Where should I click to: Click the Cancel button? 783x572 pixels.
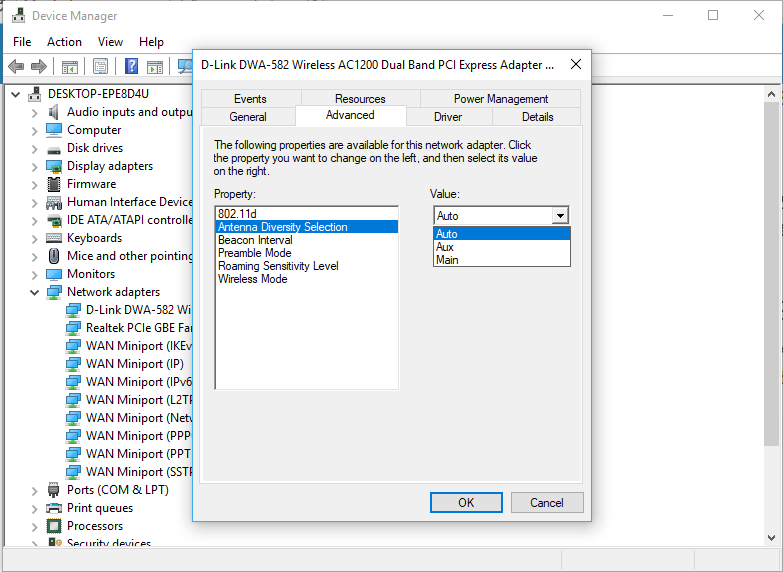[x=547, y=503]
